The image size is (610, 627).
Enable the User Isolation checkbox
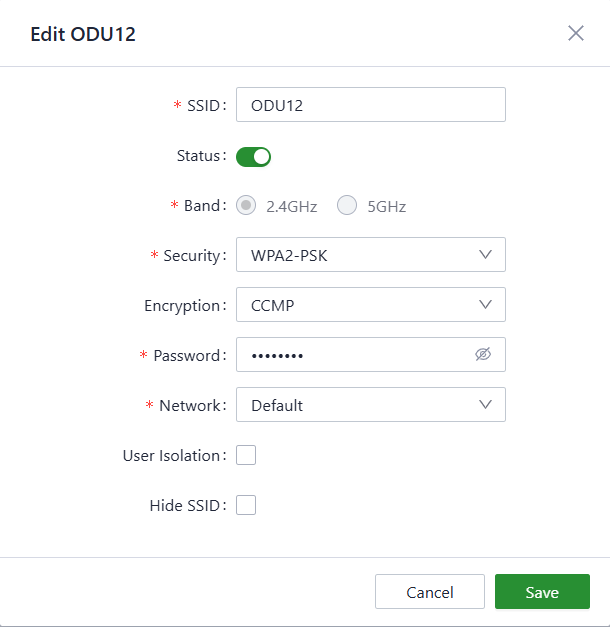click(246, 456)
